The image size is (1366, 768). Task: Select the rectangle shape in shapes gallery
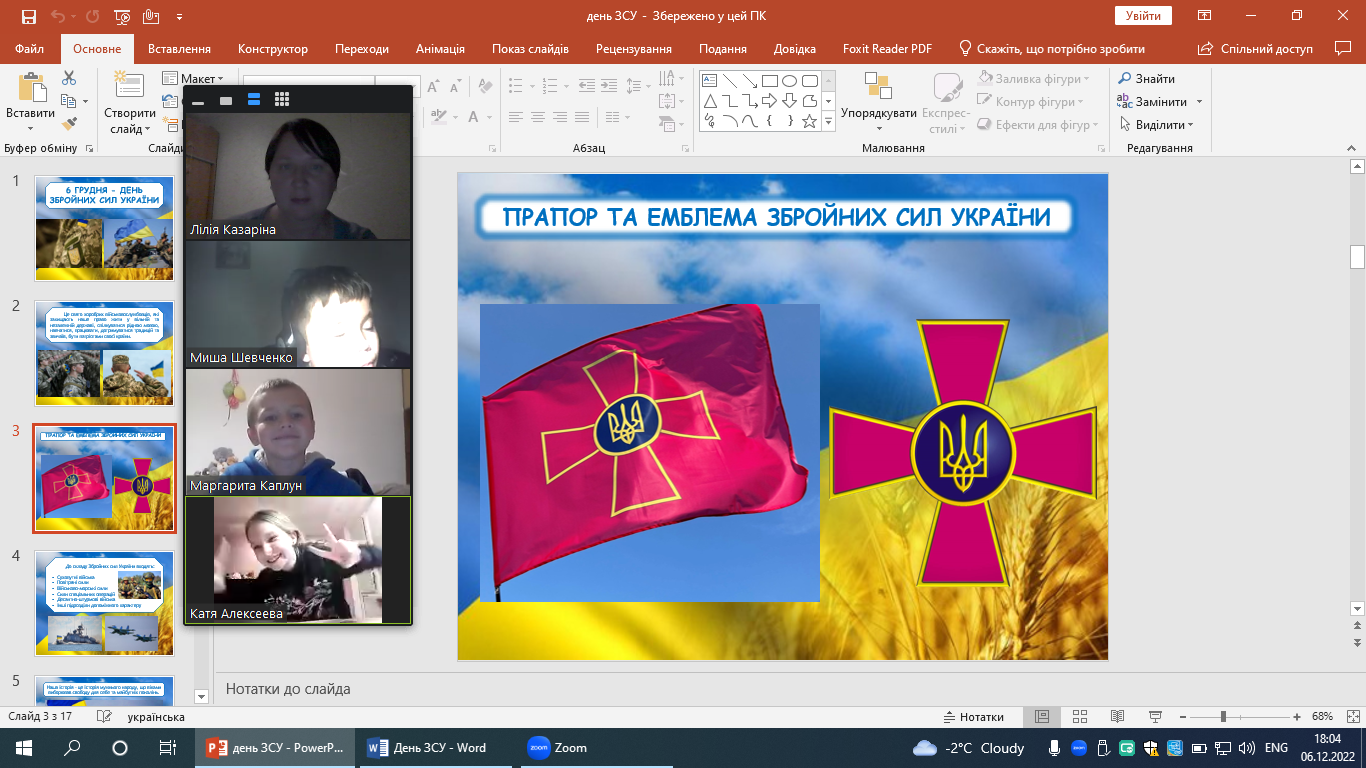pos(770,81)
